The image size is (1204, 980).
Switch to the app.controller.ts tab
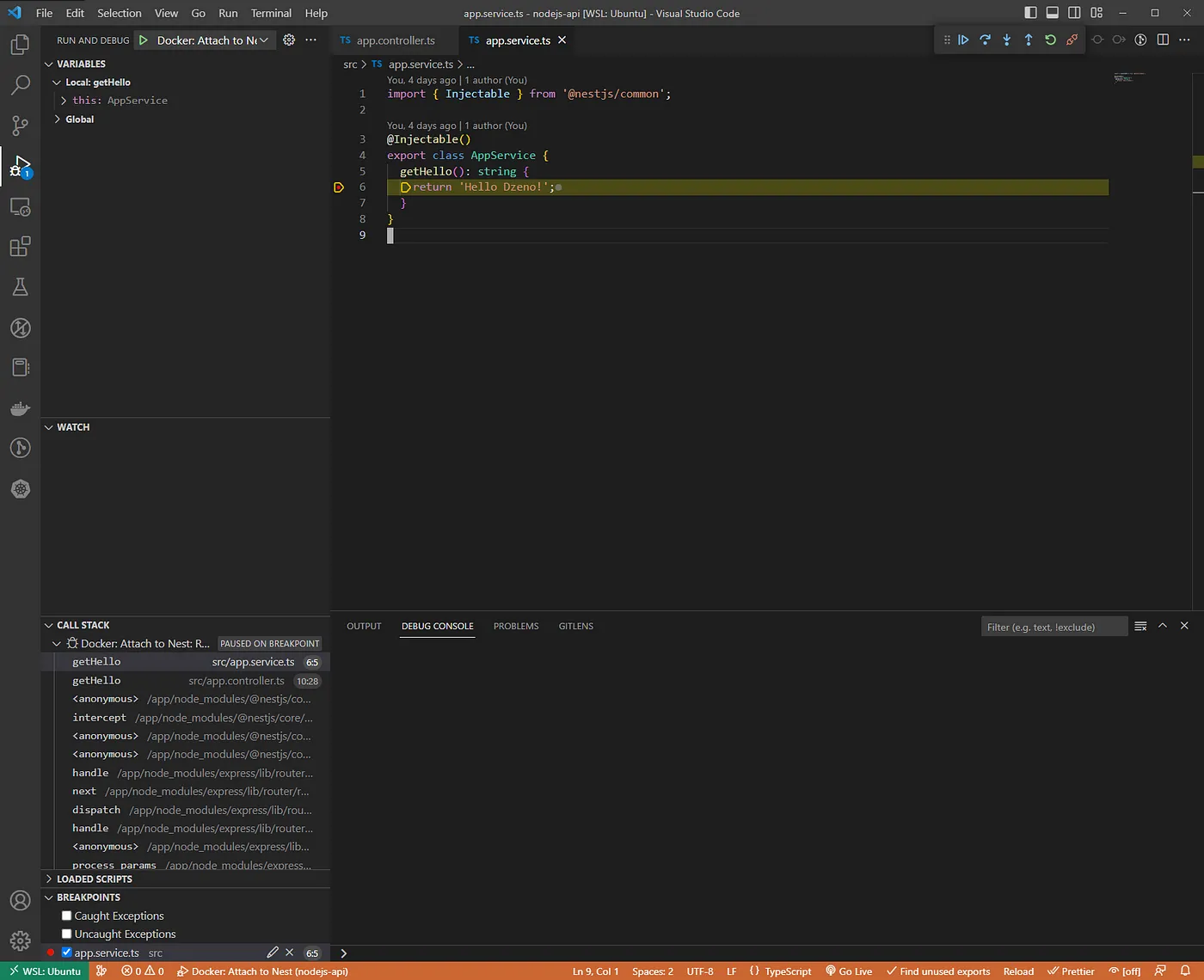pos(395,40)
